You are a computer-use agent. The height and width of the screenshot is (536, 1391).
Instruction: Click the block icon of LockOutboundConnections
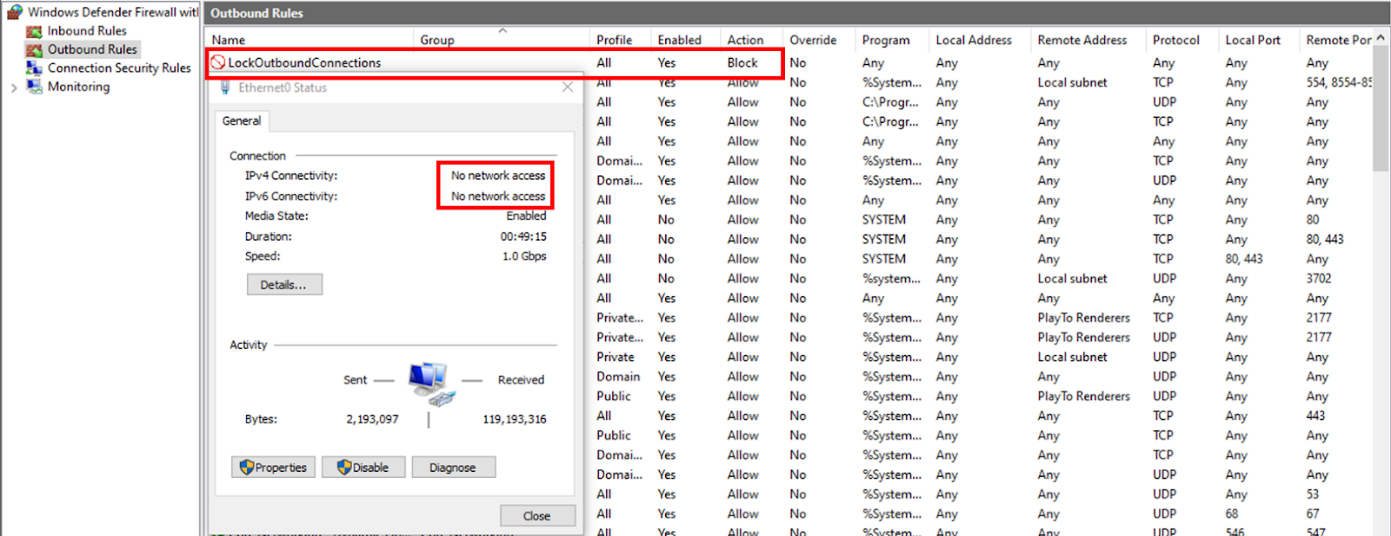217,62
